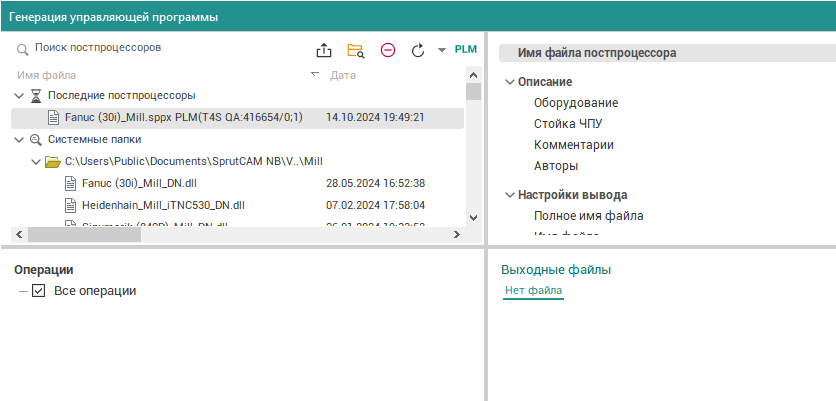The width and height of the screenshot is (836, 401).
Task: Refresh the postprocessor list
Action: 418,49
